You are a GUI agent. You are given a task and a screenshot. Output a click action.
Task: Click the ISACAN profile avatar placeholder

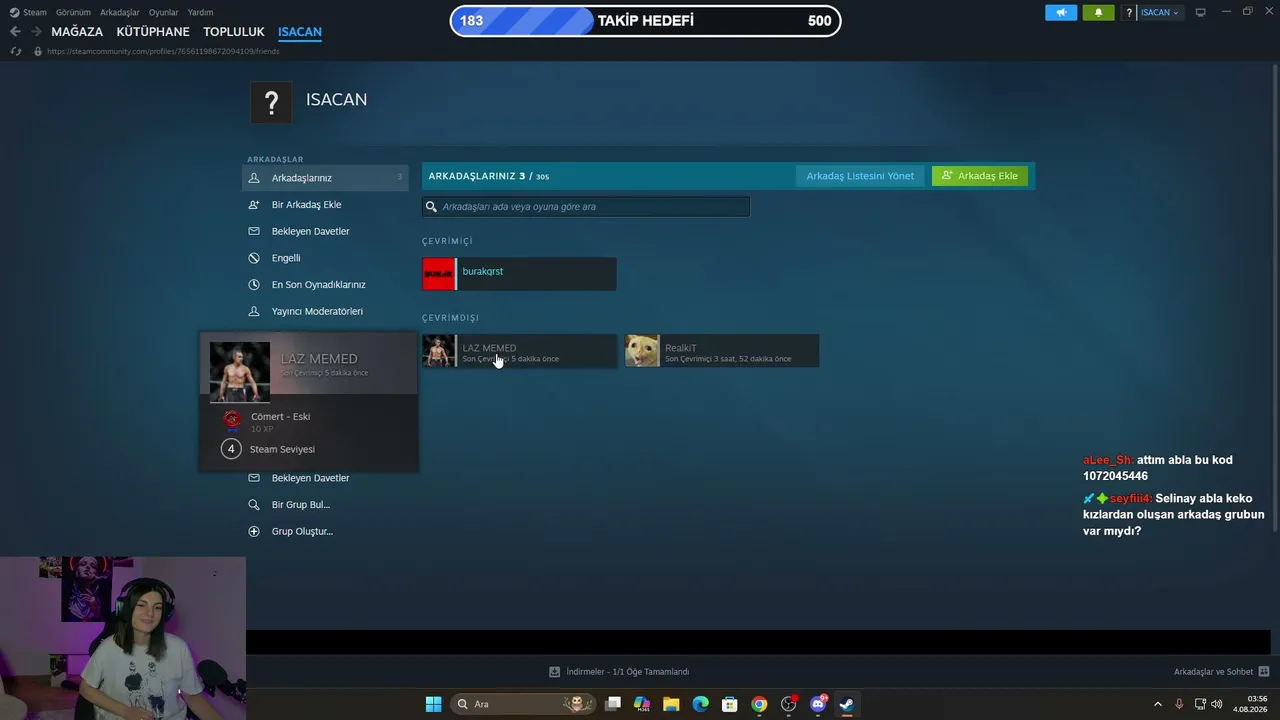271,102
